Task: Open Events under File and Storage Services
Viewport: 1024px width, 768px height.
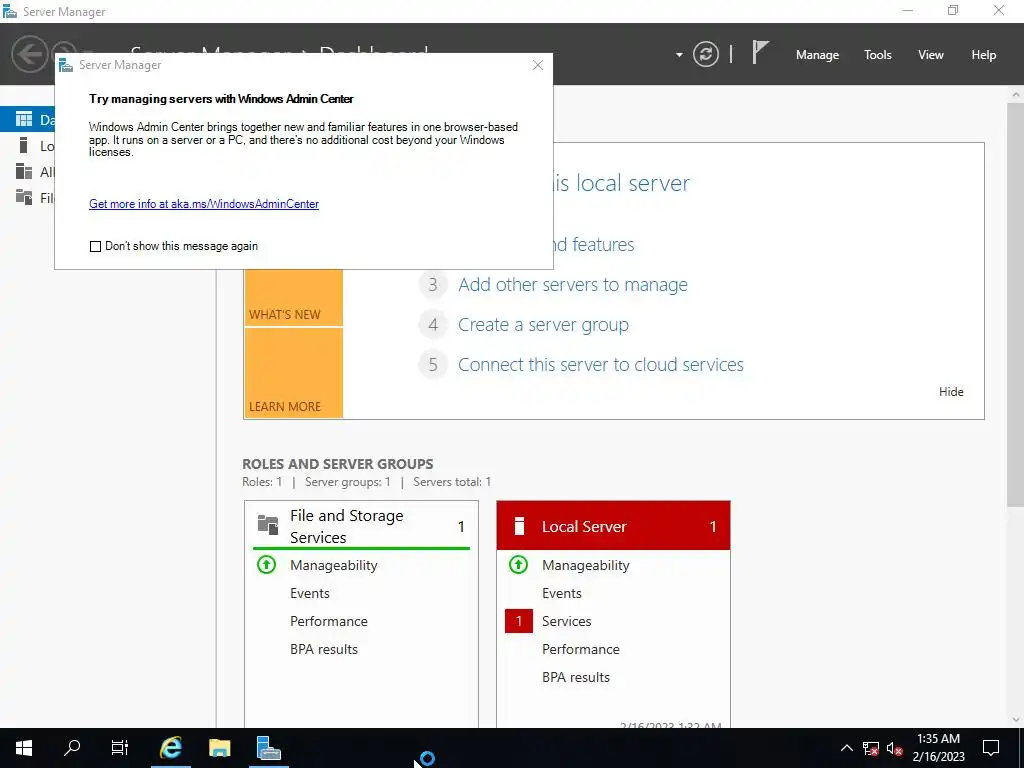Action: pos(310,593)
